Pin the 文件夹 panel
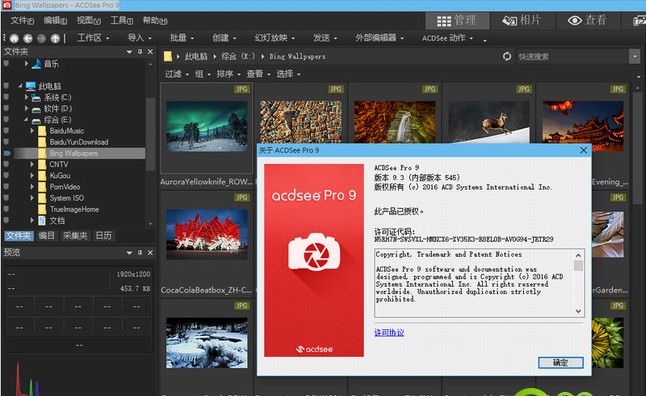The height and width of the screenshot is (396, 646). coord(140,52)
